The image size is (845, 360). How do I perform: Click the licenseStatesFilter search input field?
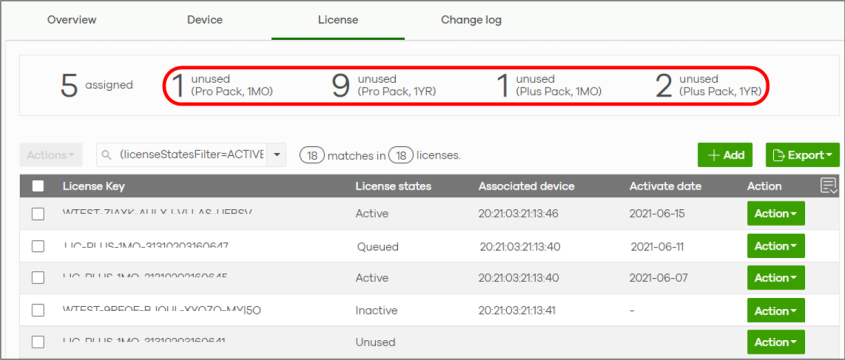pyautogui.click(x=191, y=155)
